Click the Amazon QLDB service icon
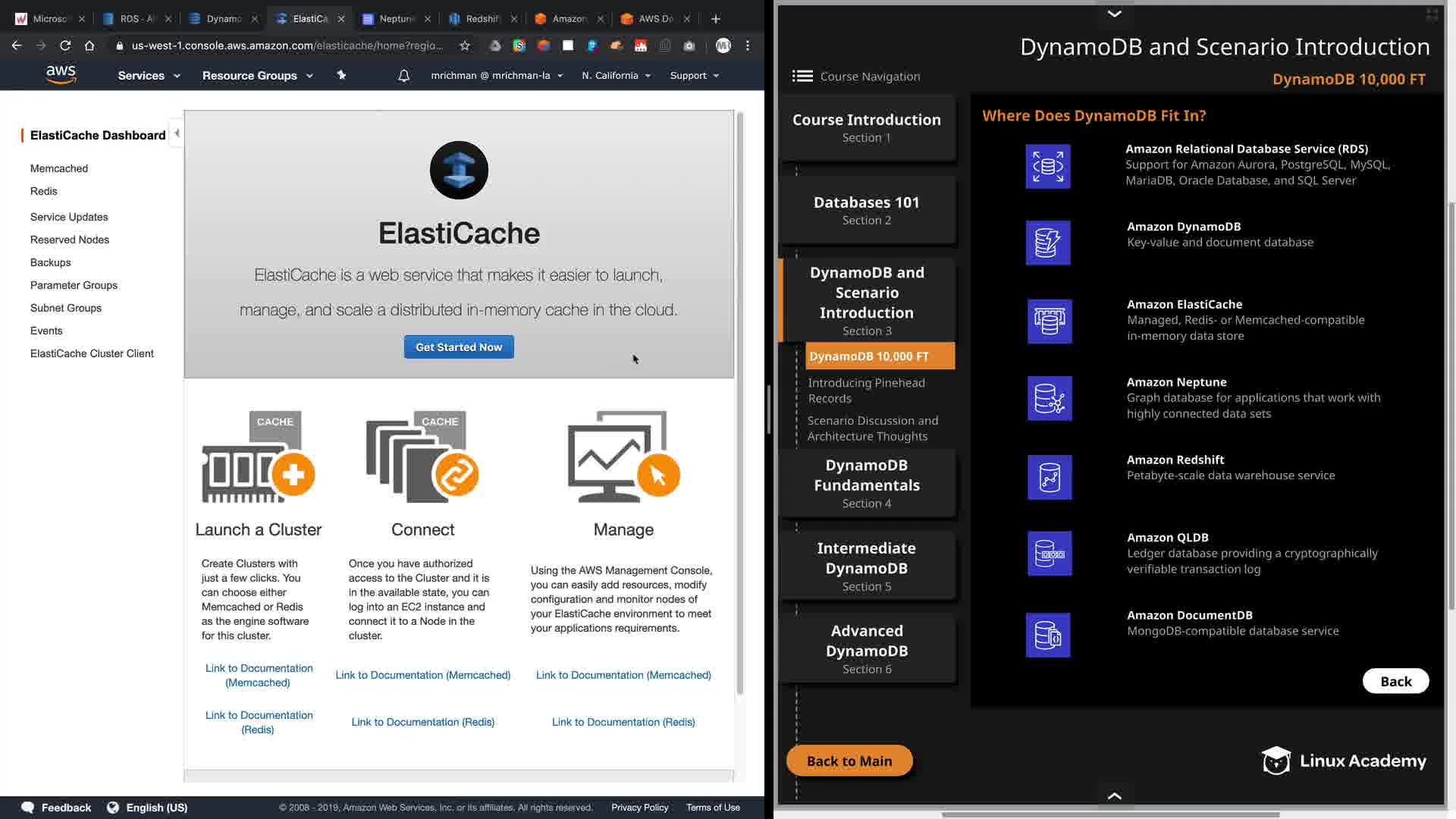Screen dimensions: 1456x819 [1049, 554]
